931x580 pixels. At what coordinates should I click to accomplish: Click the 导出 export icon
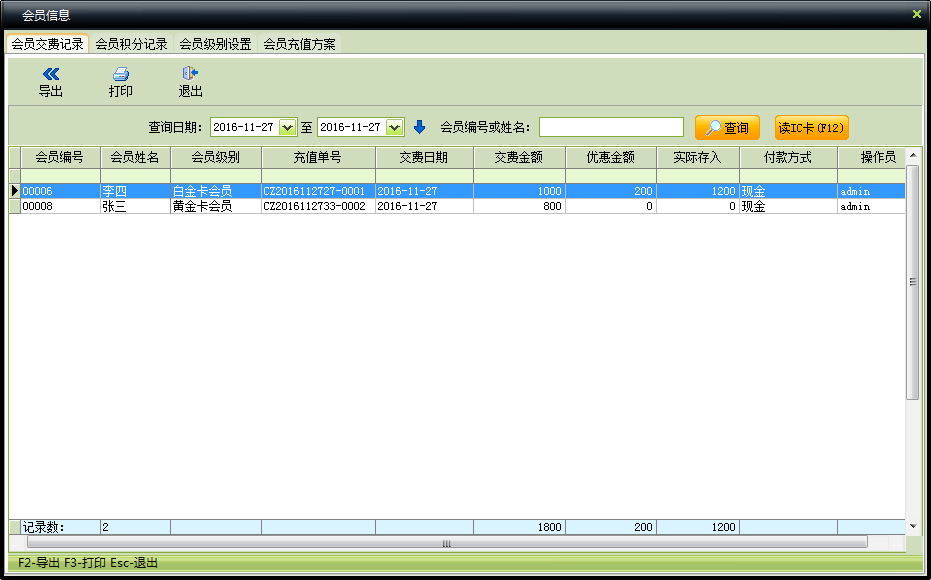tap(50, 74)
